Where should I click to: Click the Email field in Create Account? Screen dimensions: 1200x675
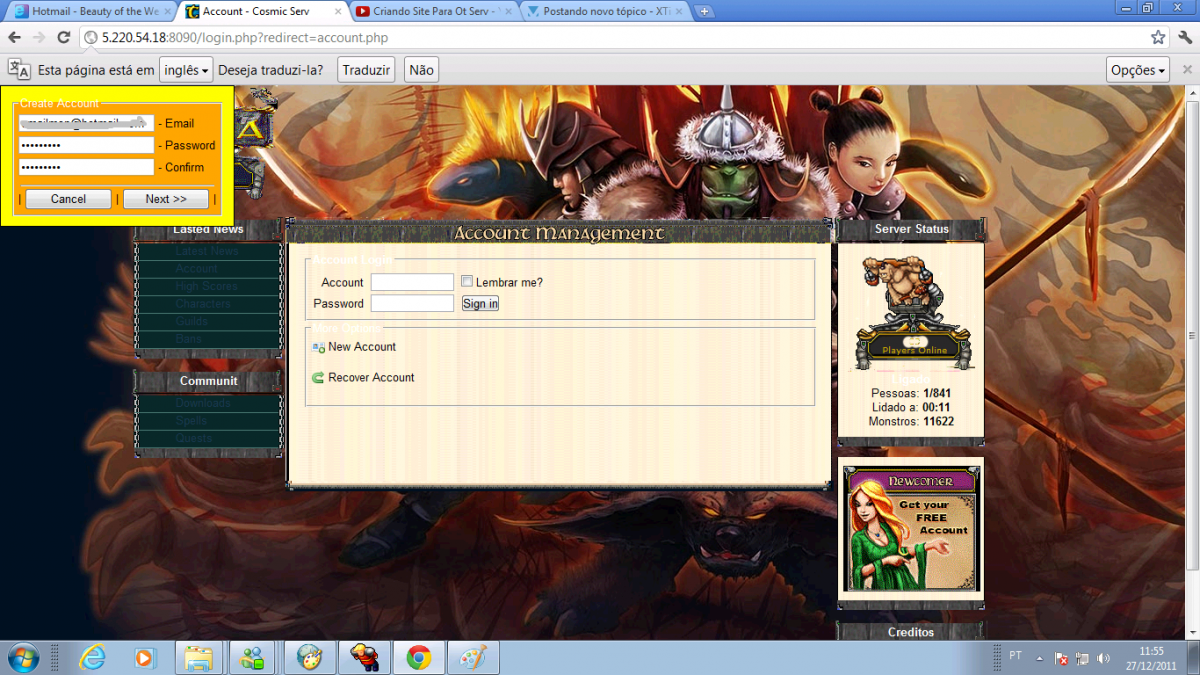pos(87,123)
